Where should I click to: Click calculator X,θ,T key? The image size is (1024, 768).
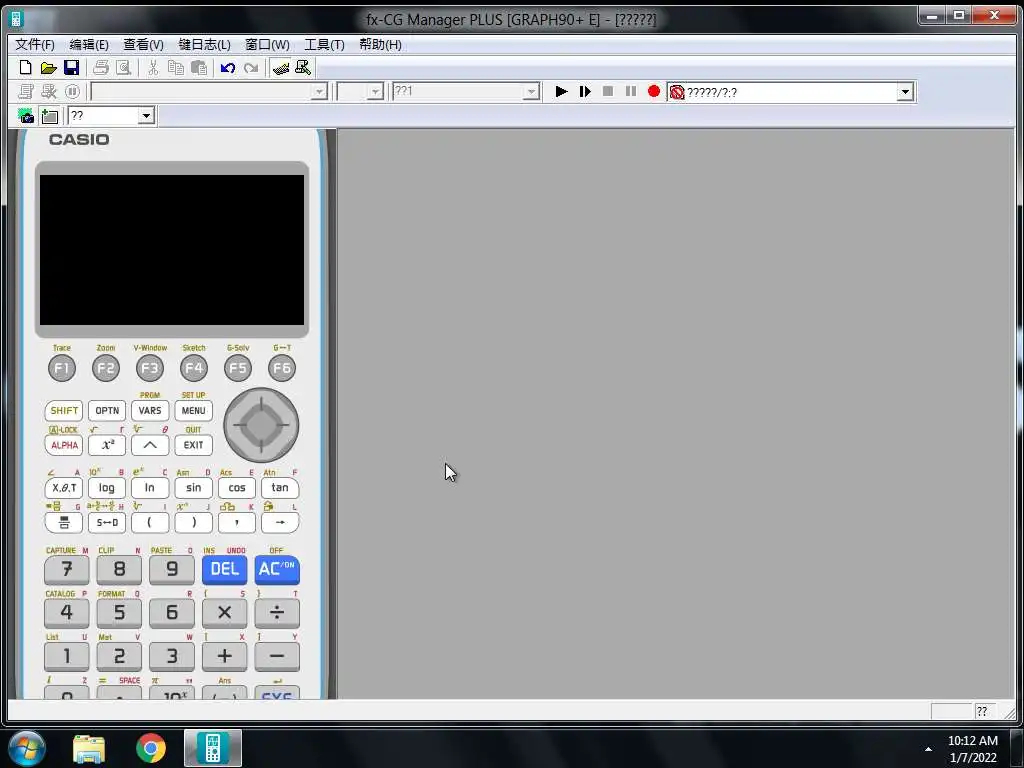click(x=64, y=488)
